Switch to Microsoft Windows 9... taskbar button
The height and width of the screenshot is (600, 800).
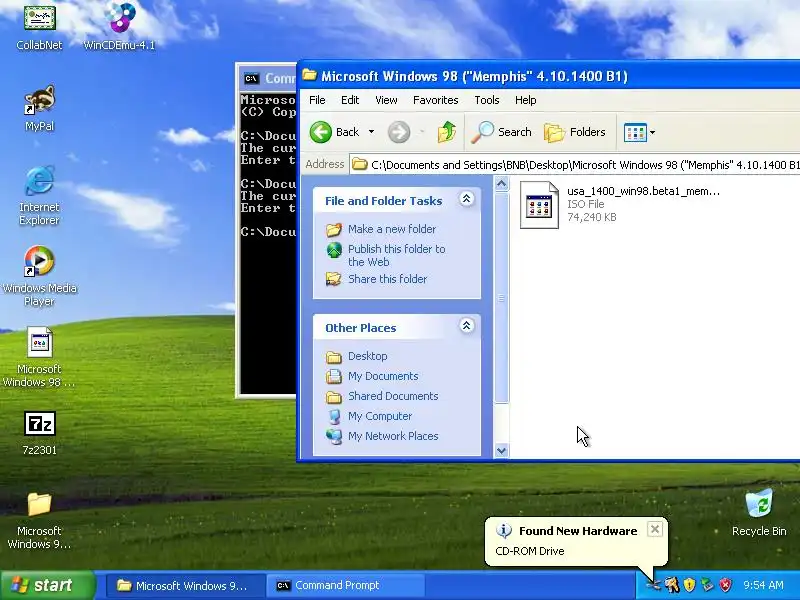(186, 585)
